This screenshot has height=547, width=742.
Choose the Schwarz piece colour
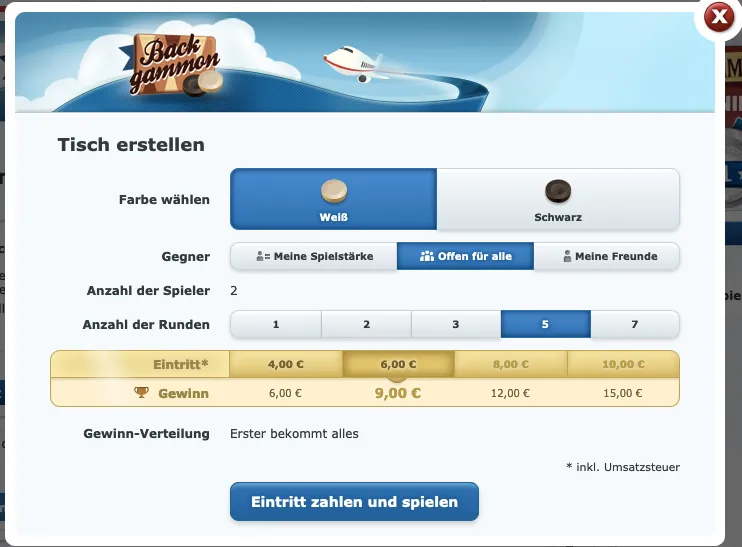[558, 199]
